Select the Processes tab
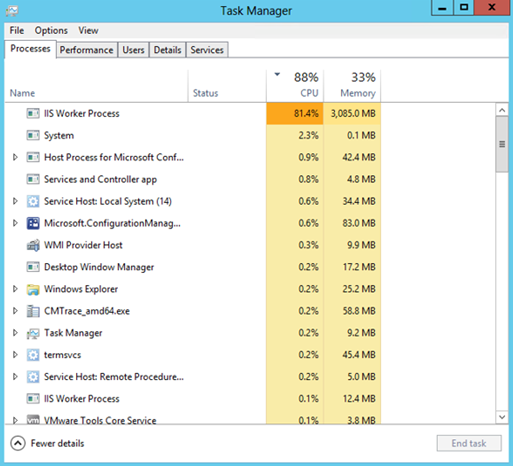The image size is (513, 466). (30, 49)
